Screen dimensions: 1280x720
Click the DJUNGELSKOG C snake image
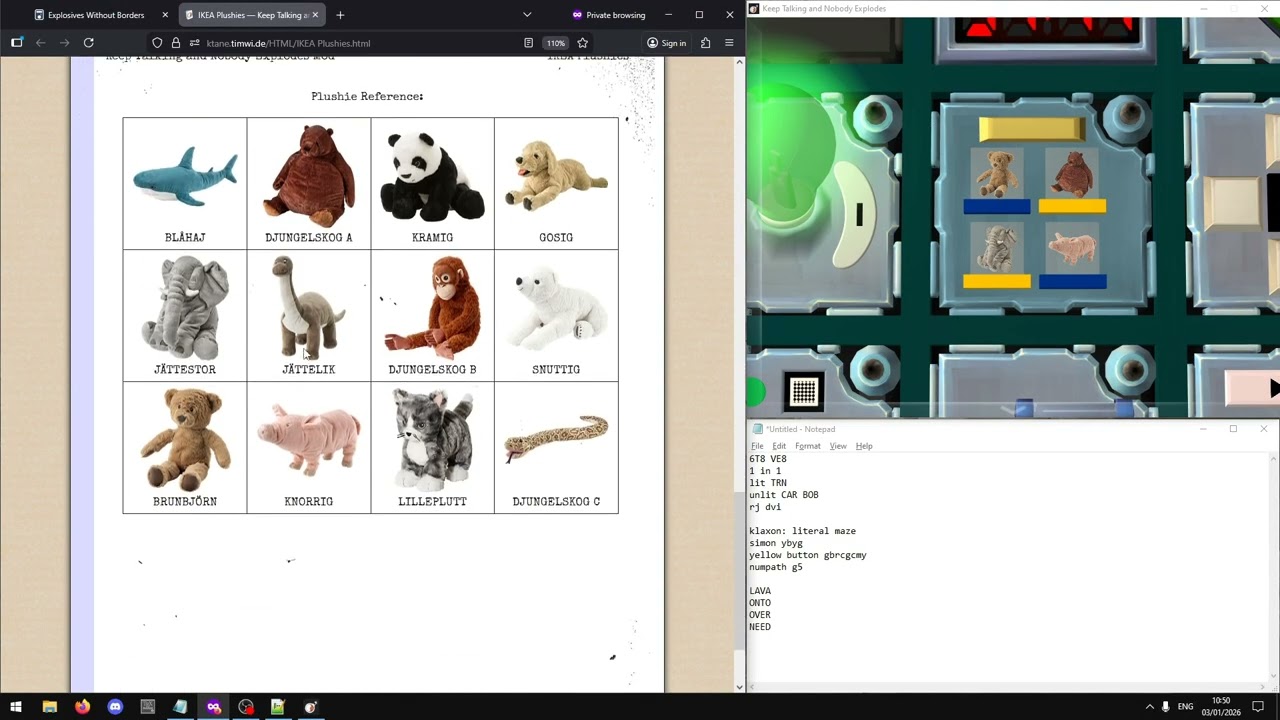[x=556, y=439]
